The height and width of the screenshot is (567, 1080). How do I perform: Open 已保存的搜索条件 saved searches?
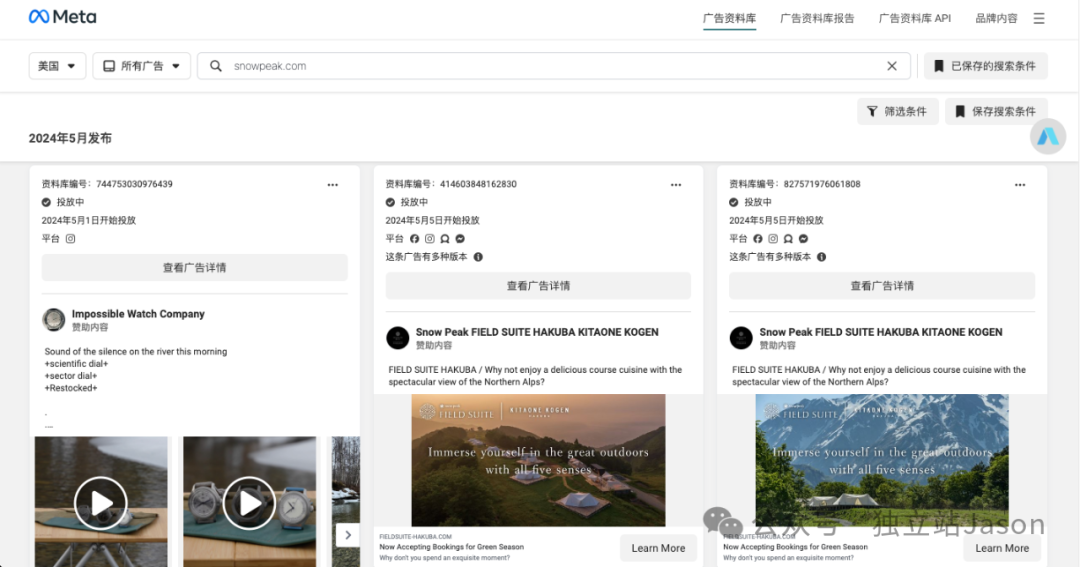click(986, 66)
